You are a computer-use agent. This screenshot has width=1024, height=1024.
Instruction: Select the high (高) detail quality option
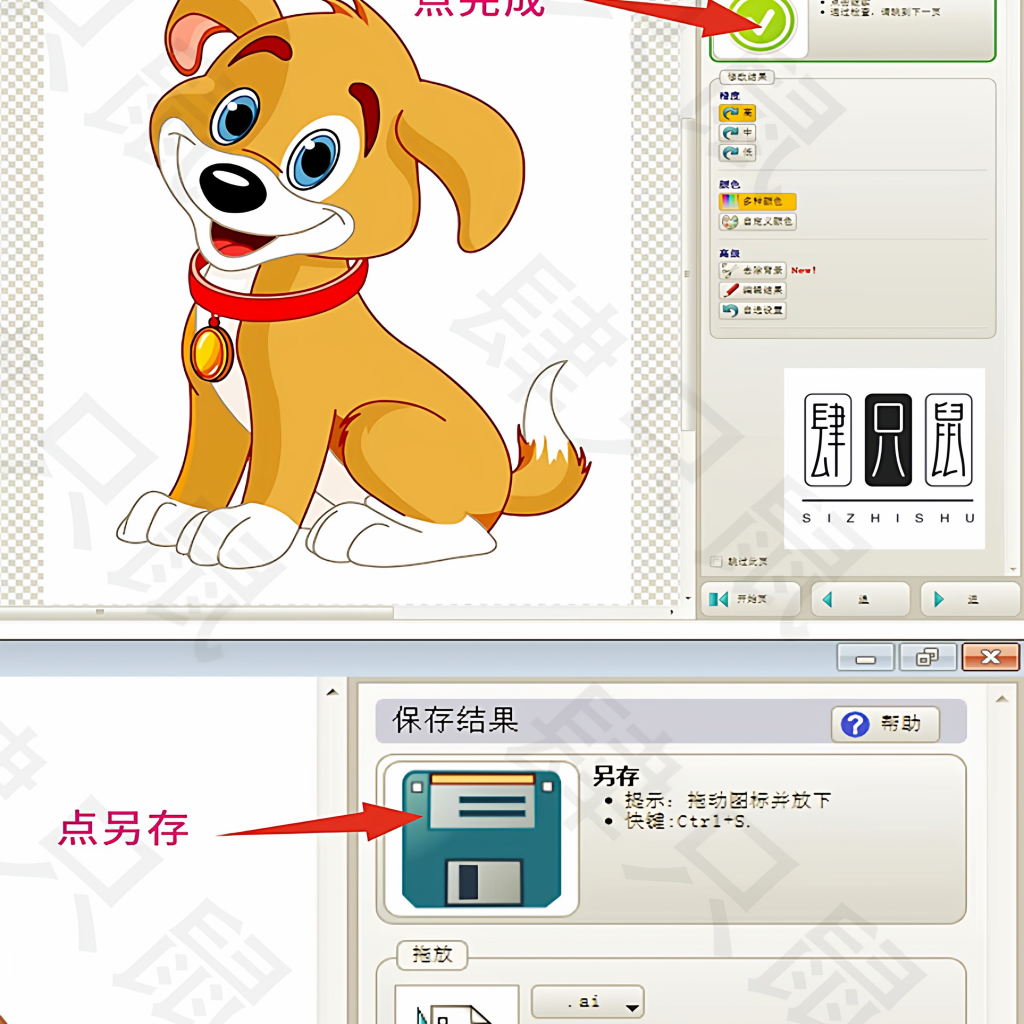tap(737, 113)
